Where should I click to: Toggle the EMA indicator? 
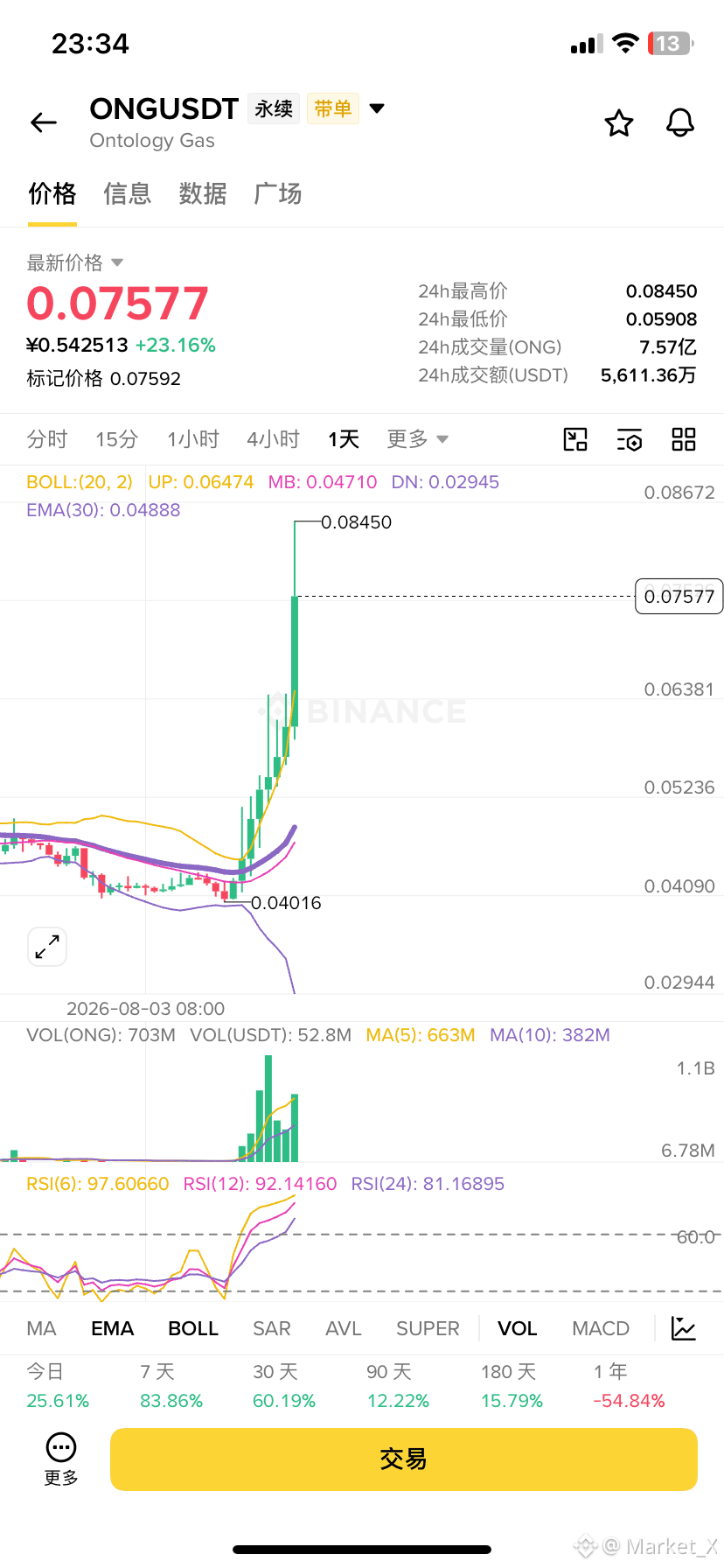113,1328
